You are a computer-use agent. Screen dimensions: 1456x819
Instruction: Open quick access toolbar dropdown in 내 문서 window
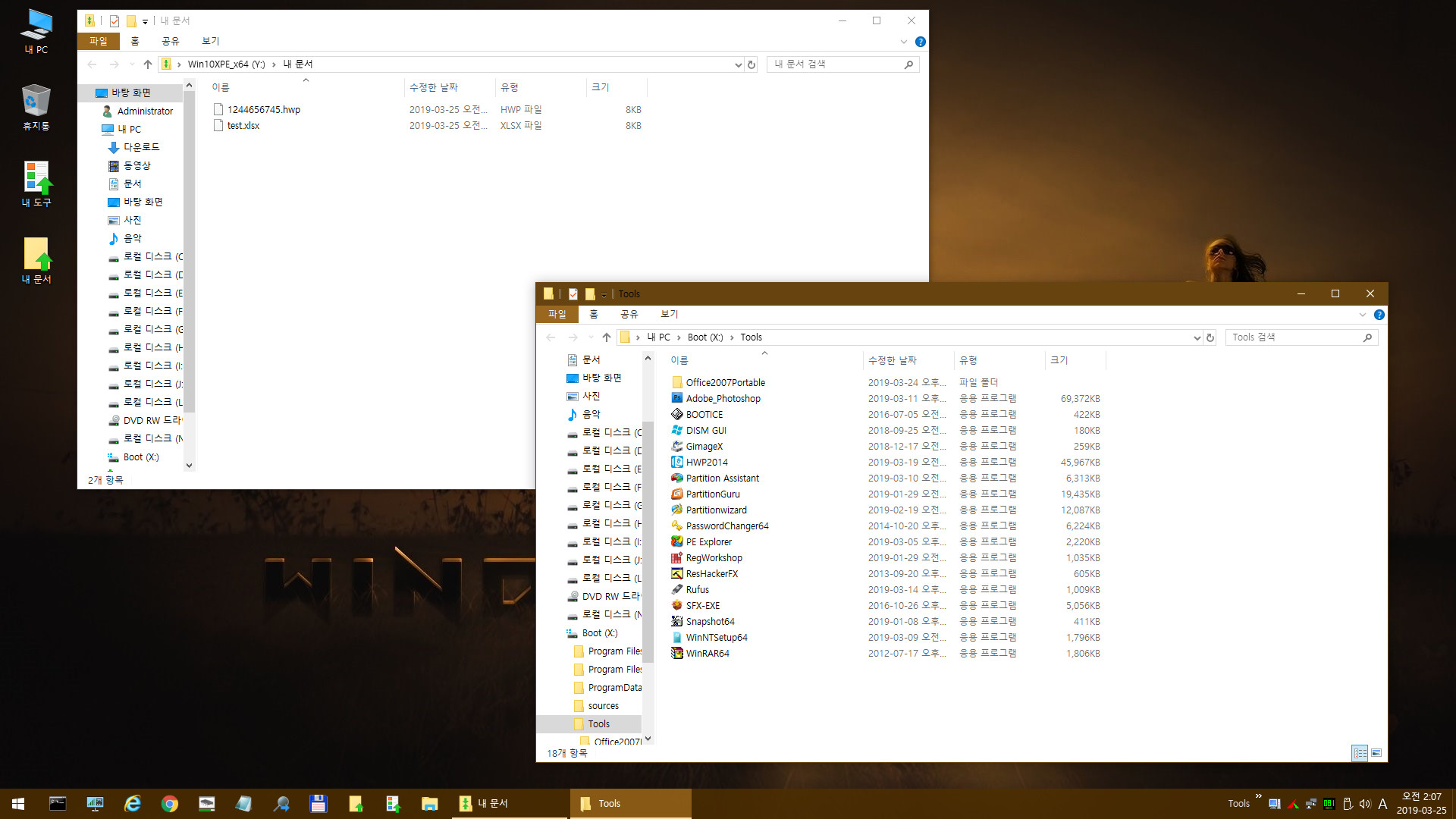click(145, 21)
